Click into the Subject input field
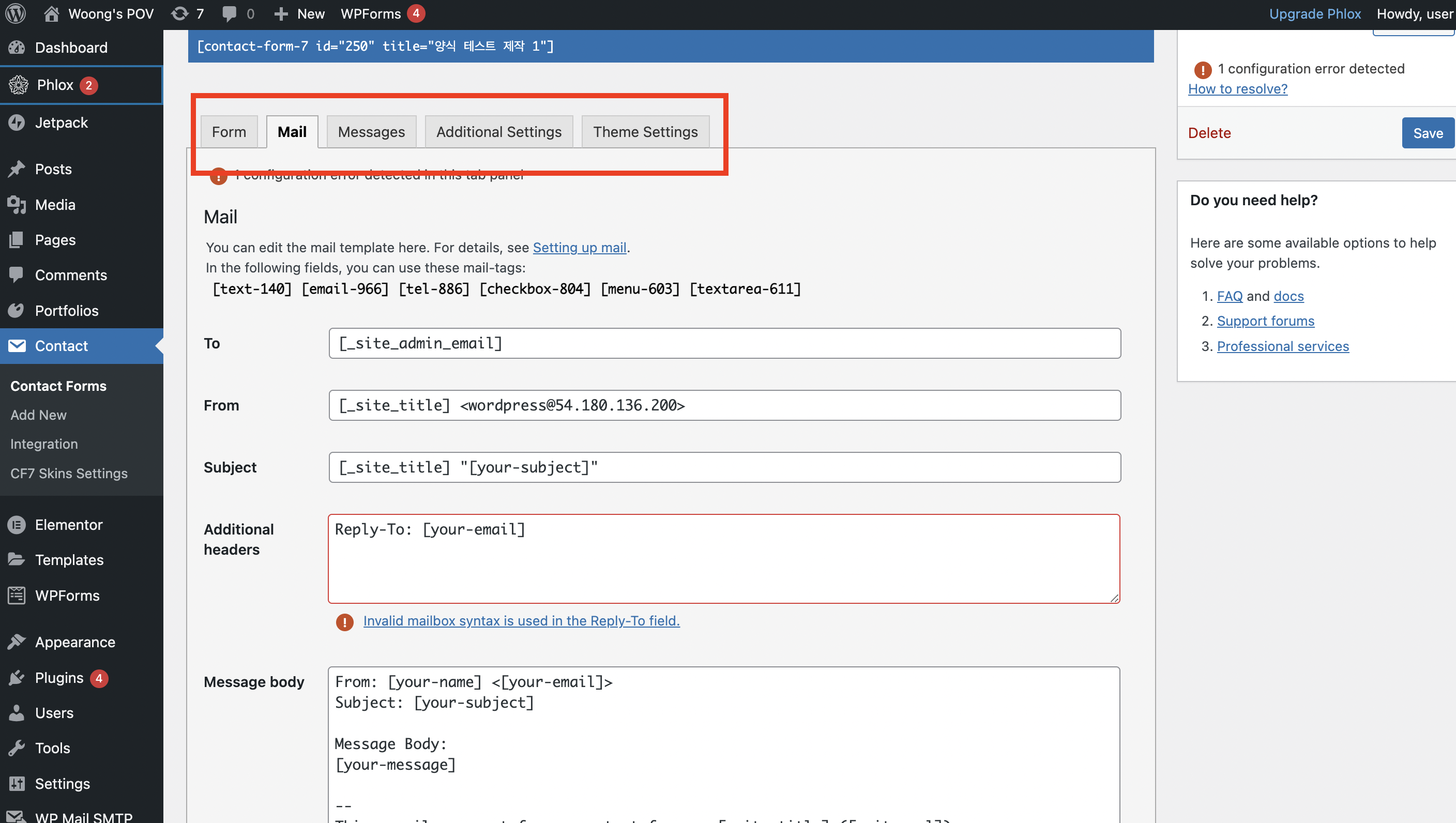The image size is (1456, 823). [724, 467]
